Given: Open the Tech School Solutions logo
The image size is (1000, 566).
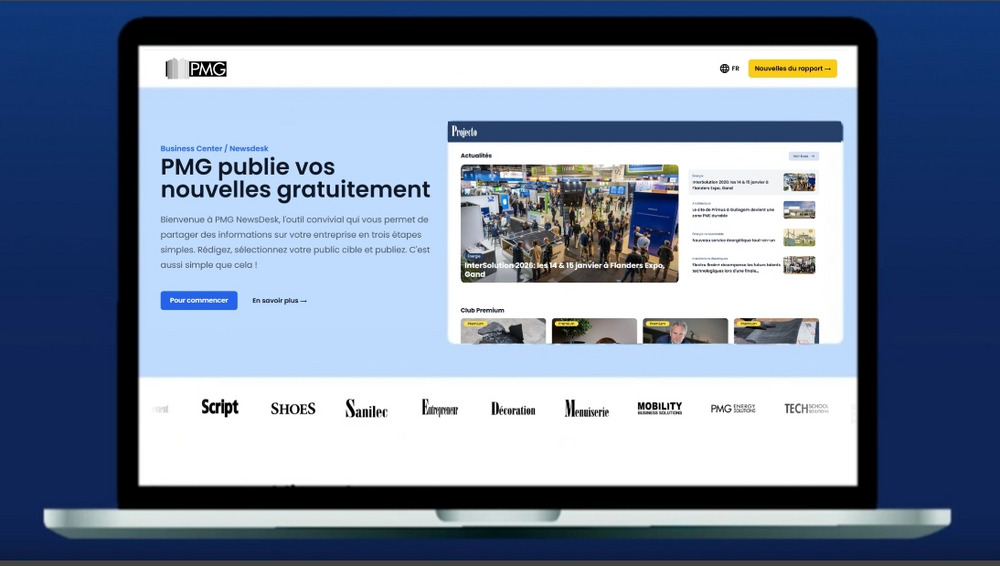Looking at the screenshot, I should (x=806, y=409).
